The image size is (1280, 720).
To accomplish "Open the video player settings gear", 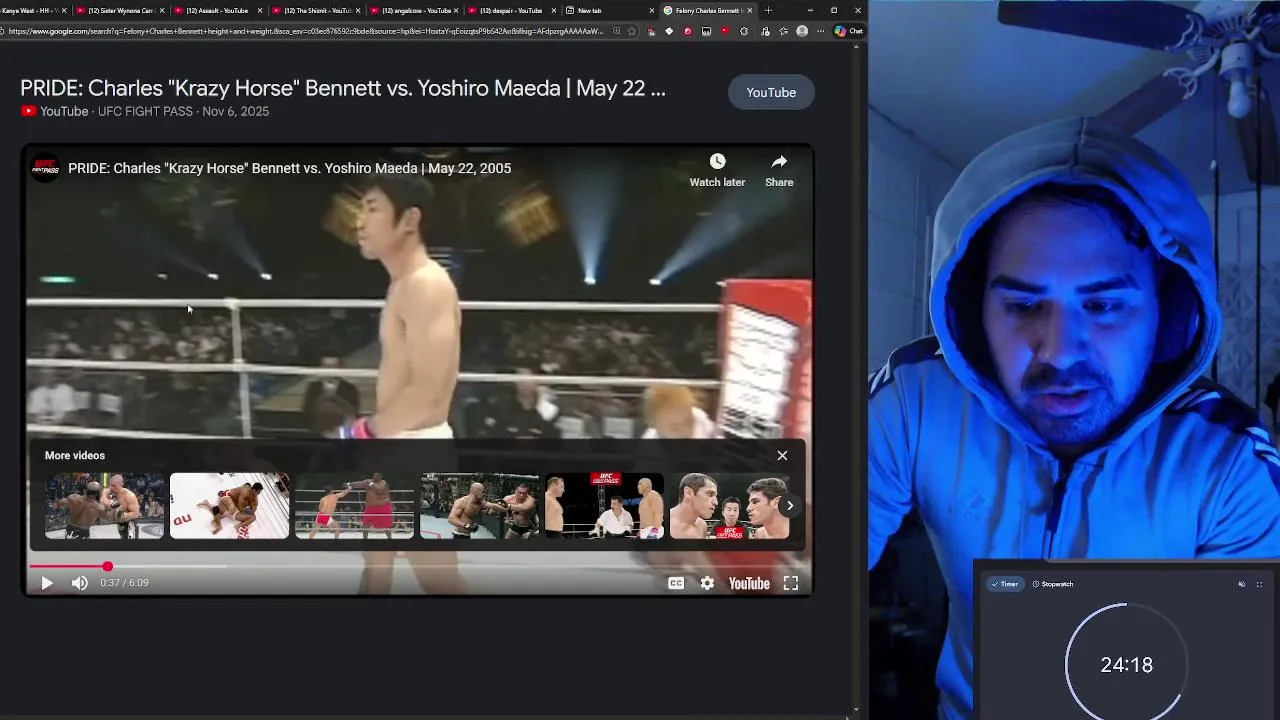I will click(707, 583).
